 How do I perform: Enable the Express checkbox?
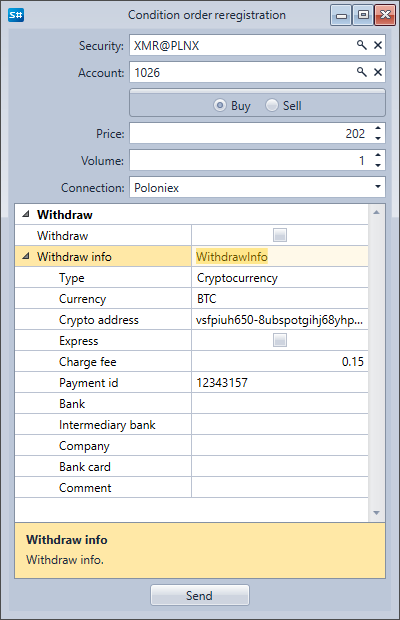(x=280, y=340)
